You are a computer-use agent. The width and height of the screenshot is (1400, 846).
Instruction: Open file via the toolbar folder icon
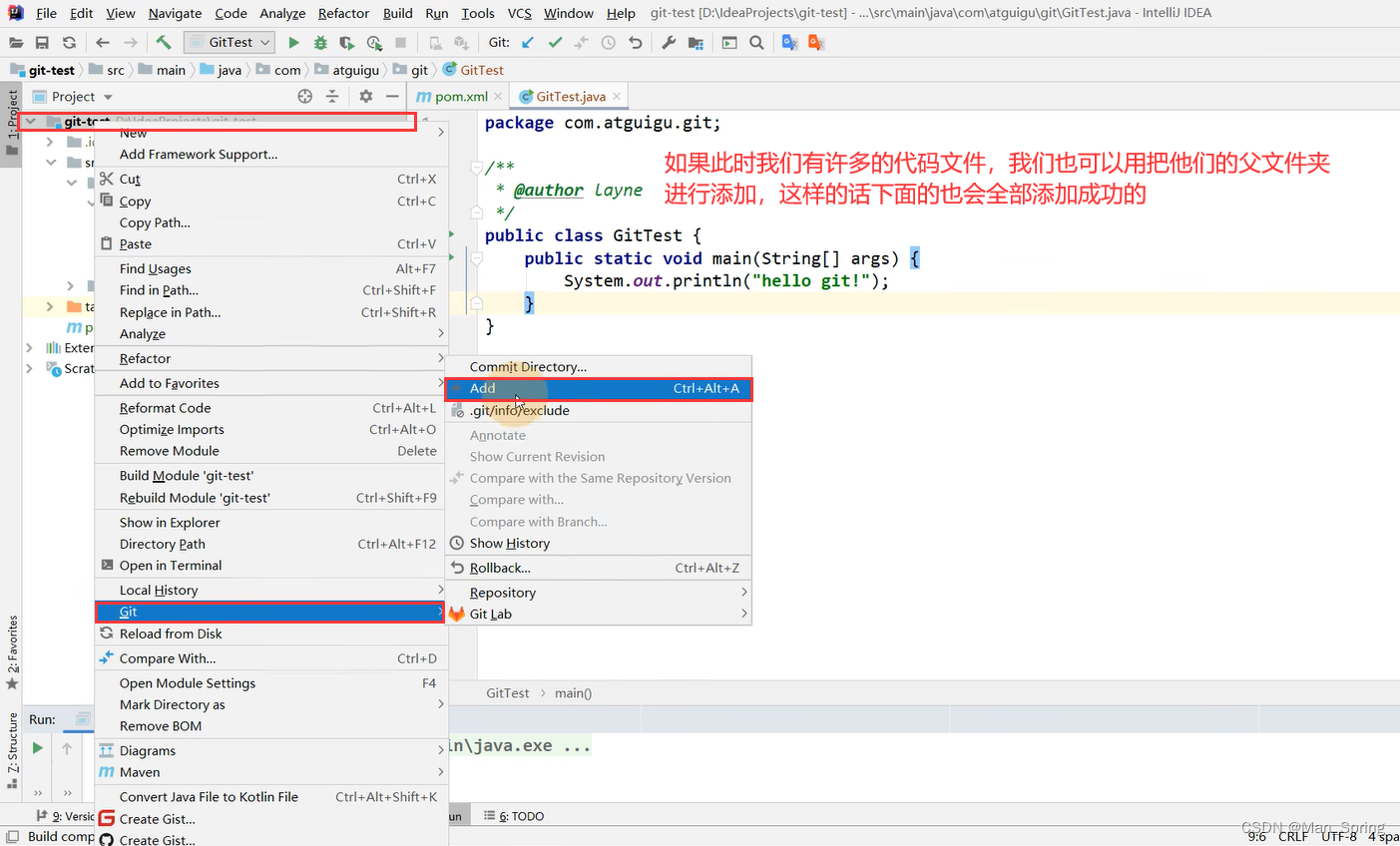[16, 43]
